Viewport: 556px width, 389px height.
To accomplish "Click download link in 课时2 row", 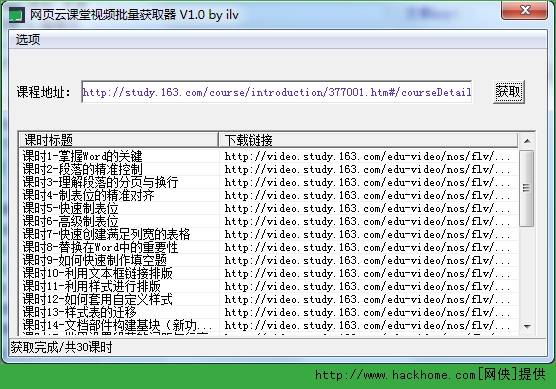I will 367,169.
